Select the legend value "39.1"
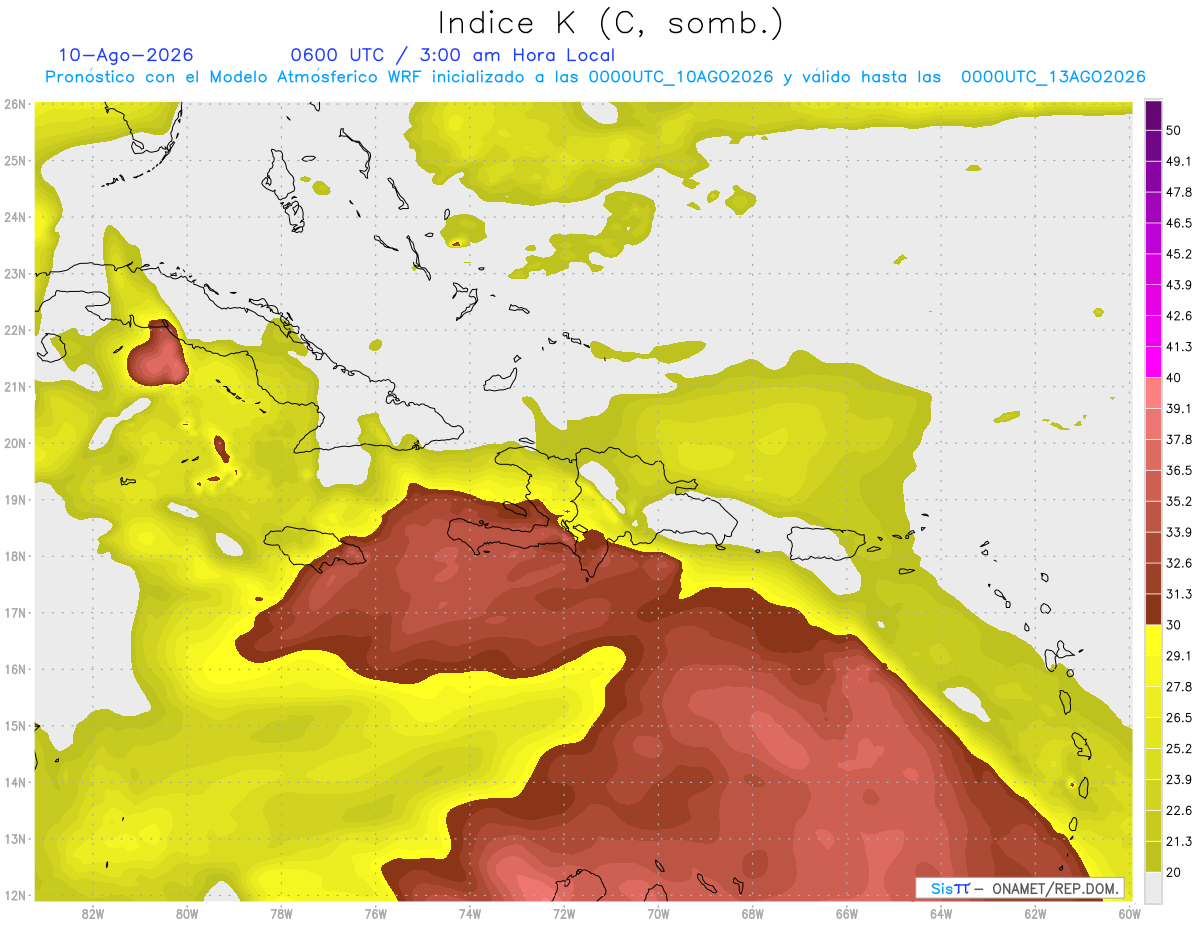This screenshot has height=927, width=1200. [1180, 408]
